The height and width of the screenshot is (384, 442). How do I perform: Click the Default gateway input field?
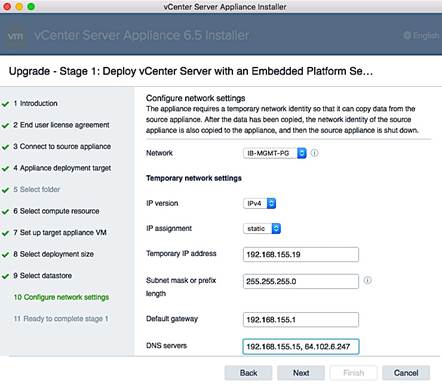[x=301, y=320]
